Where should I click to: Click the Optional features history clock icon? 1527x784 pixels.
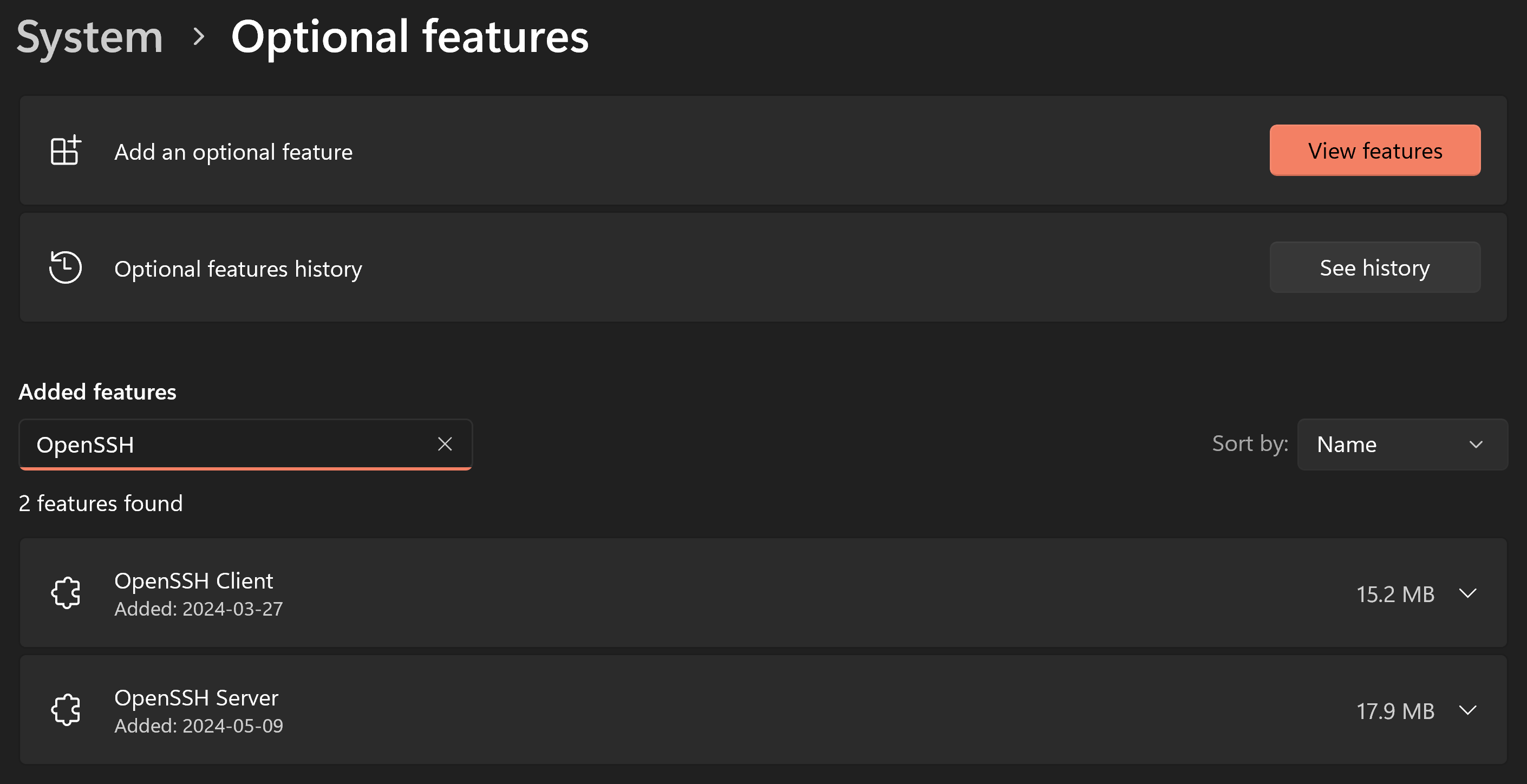65,267
